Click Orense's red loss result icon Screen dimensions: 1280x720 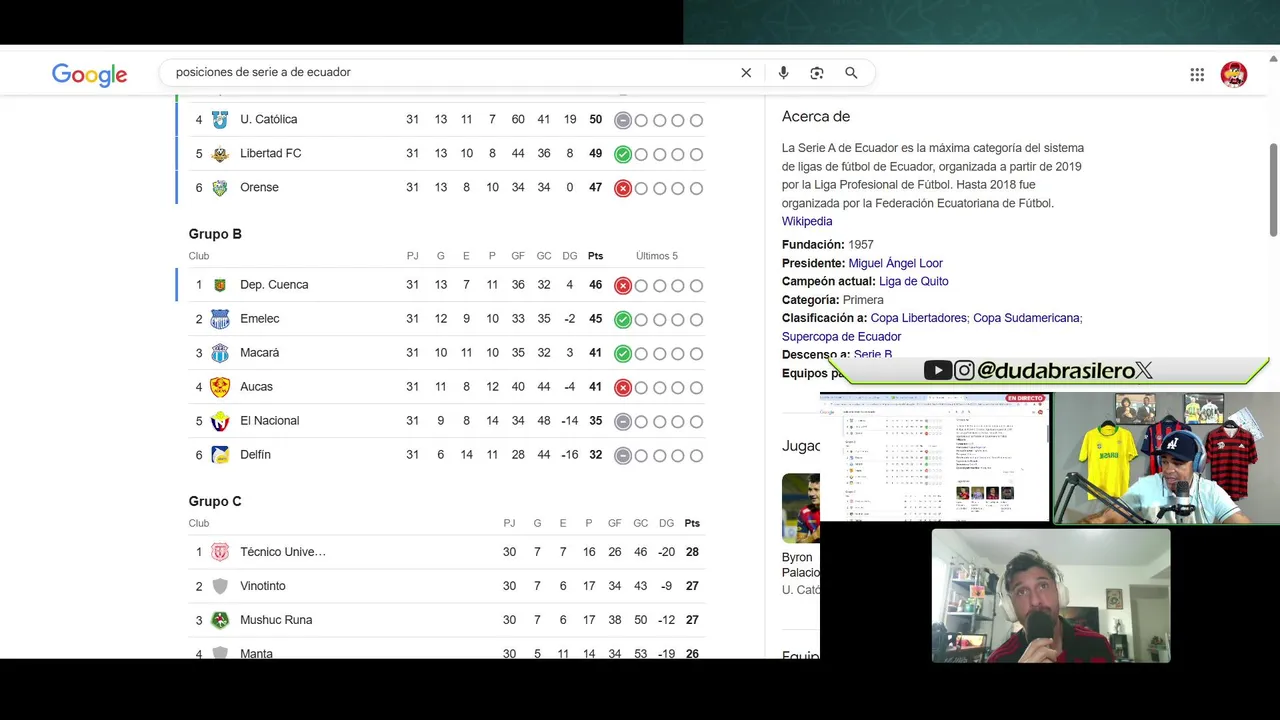(x=623, y=188)
